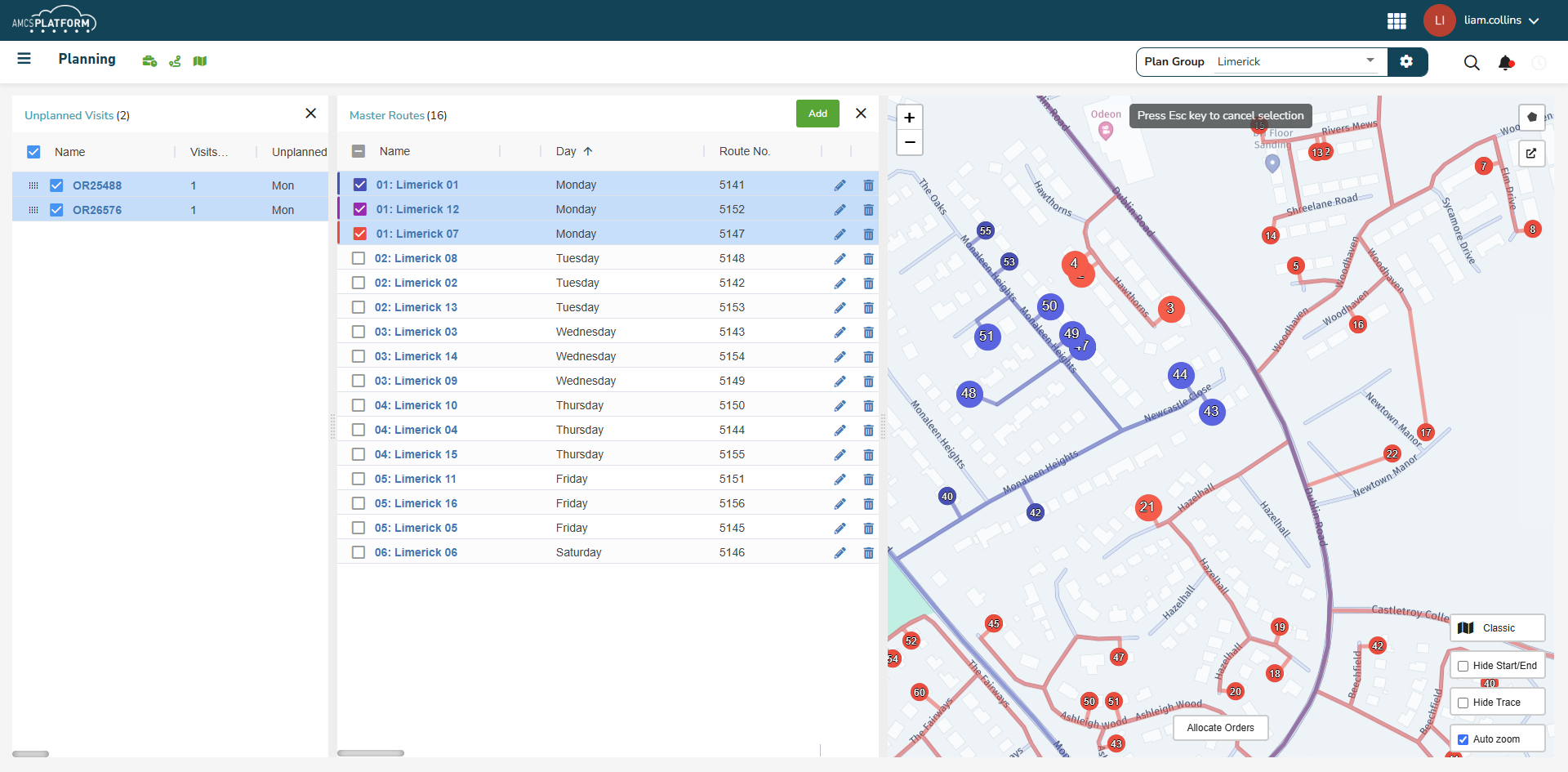Uncheck visit OR25488

[56, 185]
